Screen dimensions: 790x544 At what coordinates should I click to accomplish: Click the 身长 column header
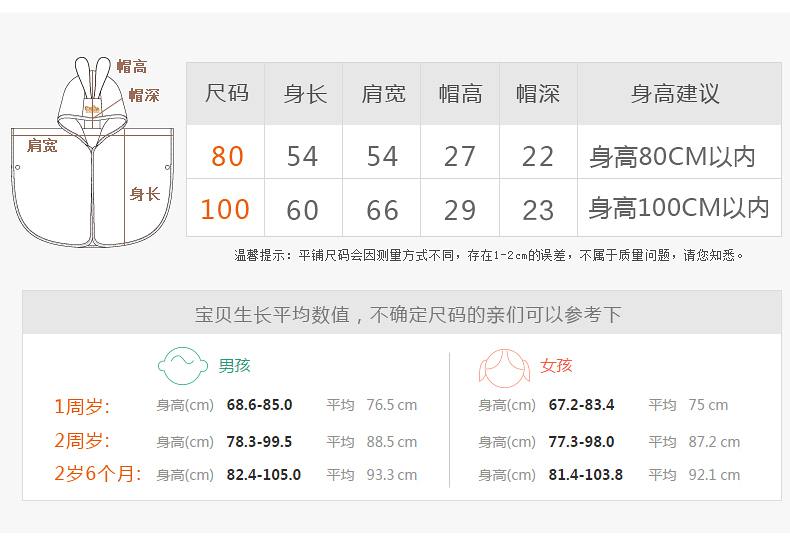tap(305, 94)
